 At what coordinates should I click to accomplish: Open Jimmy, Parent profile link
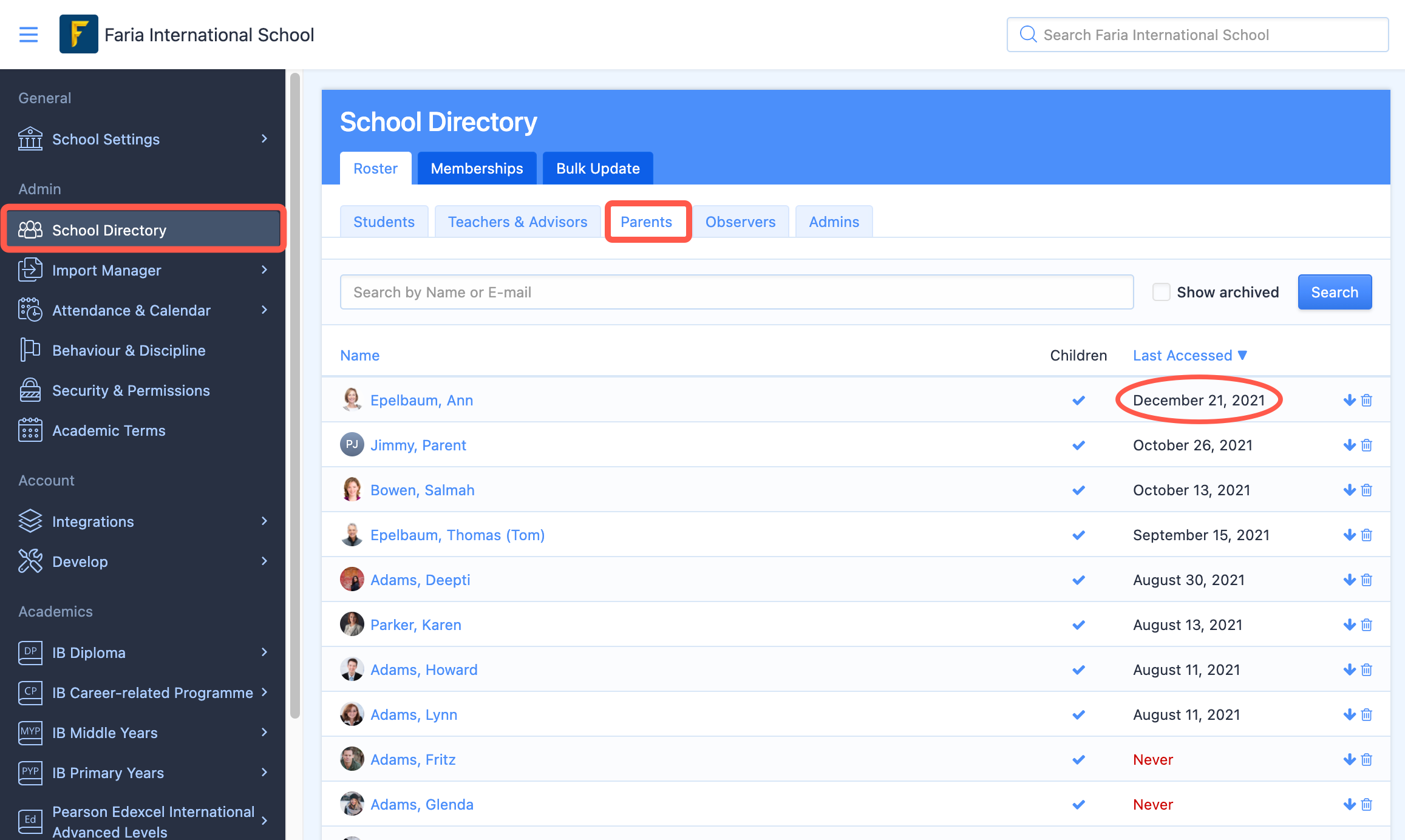(x=418, y=445)
